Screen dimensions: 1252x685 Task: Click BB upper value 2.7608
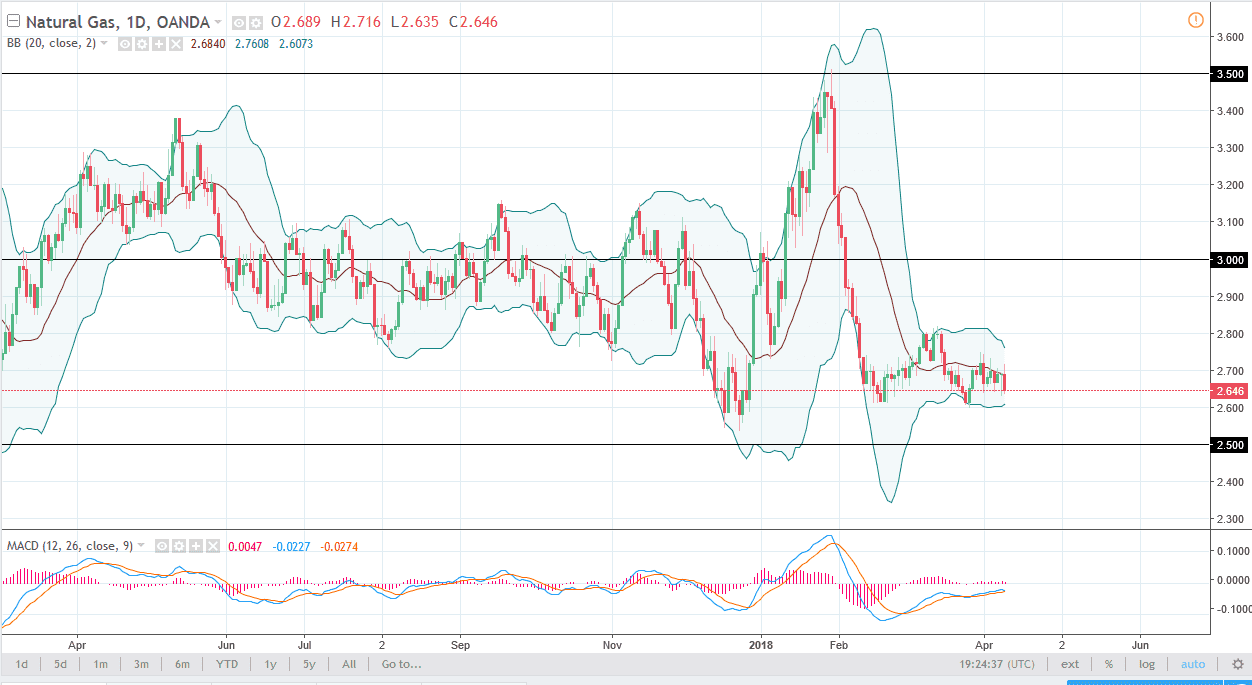(252, 44)
